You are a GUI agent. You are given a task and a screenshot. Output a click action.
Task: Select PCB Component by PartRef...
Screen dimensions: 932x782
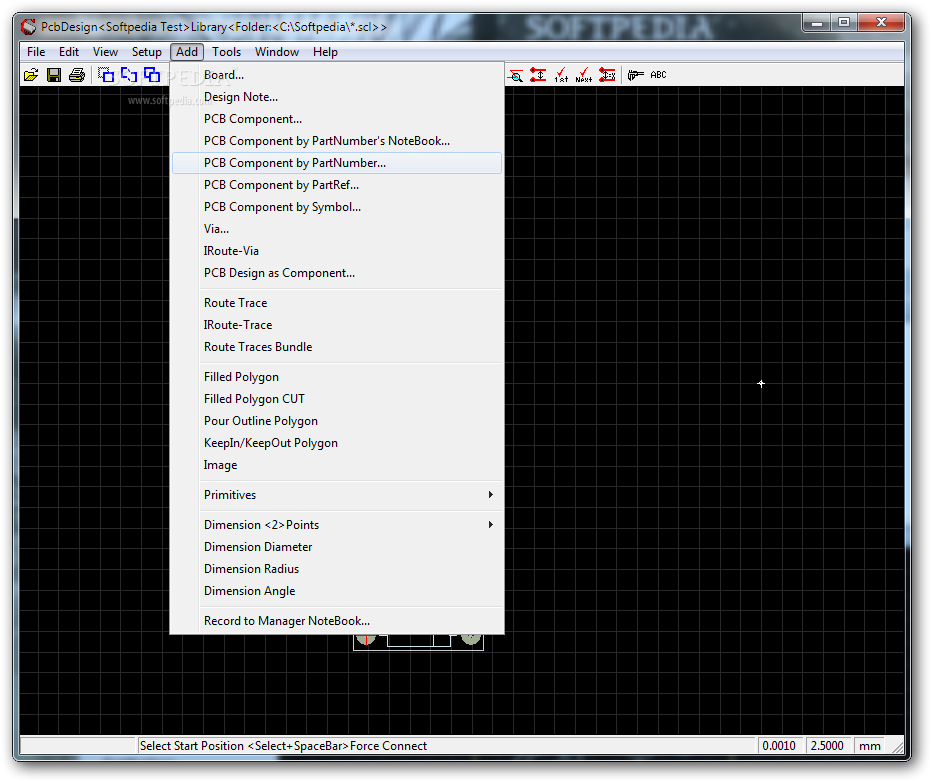[x=337, y=185]
